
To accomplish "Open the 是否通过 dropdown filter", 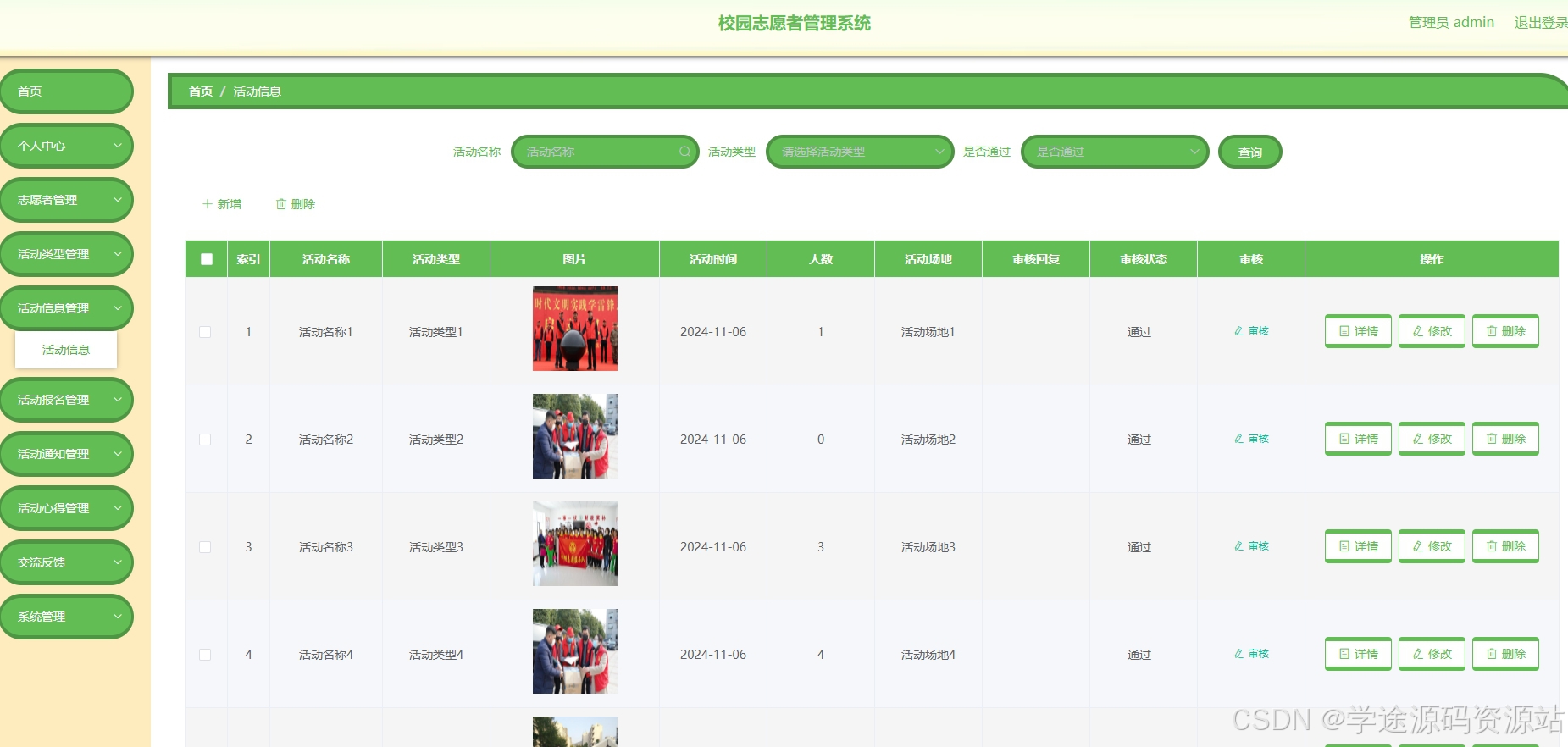I will [x=1115, y=152].
